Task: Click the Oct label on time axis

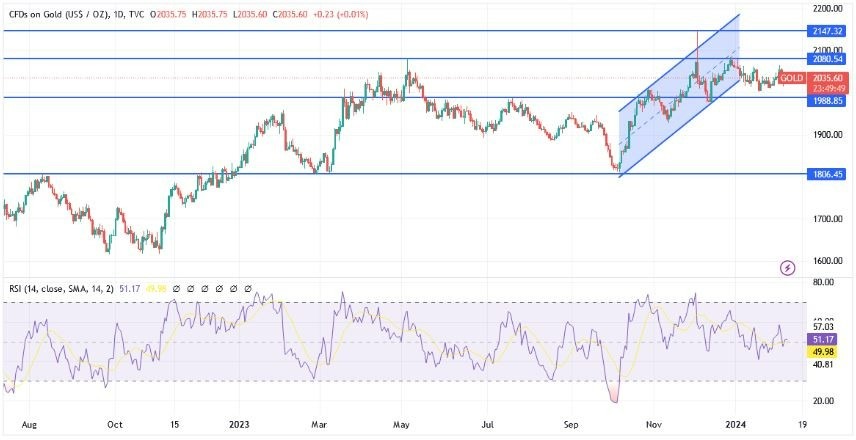Action: (x=115, y=424)
